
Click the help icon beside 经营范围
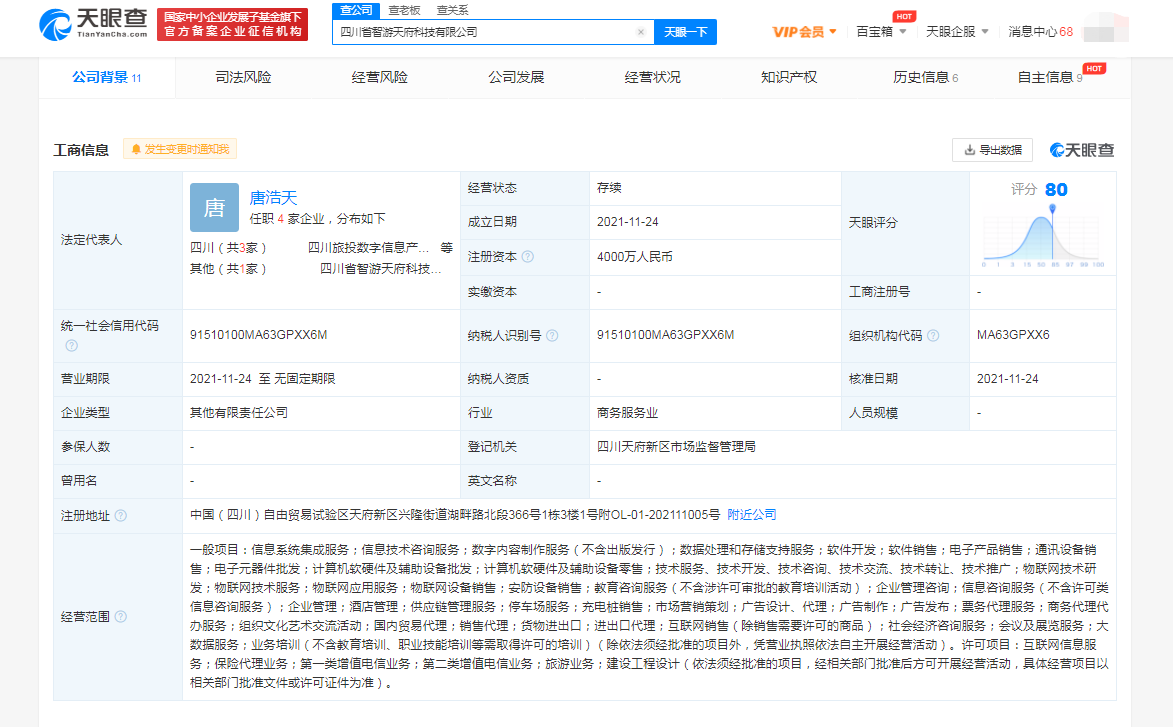(121, 617)
